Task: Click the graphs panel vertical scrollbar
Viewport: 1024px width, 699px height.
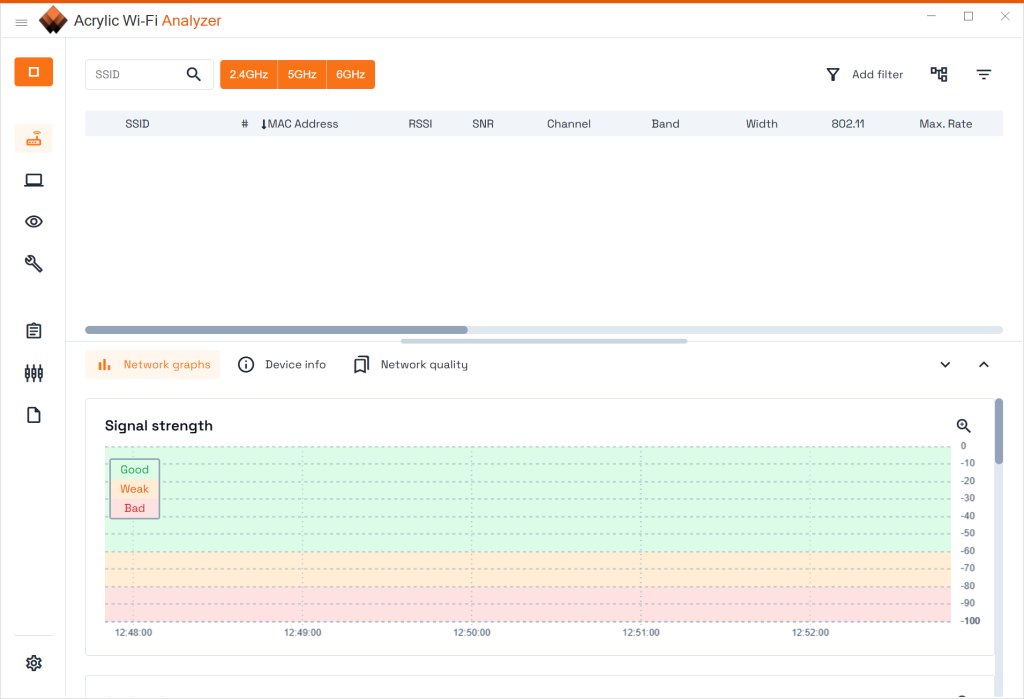Action: coord(999,431)
